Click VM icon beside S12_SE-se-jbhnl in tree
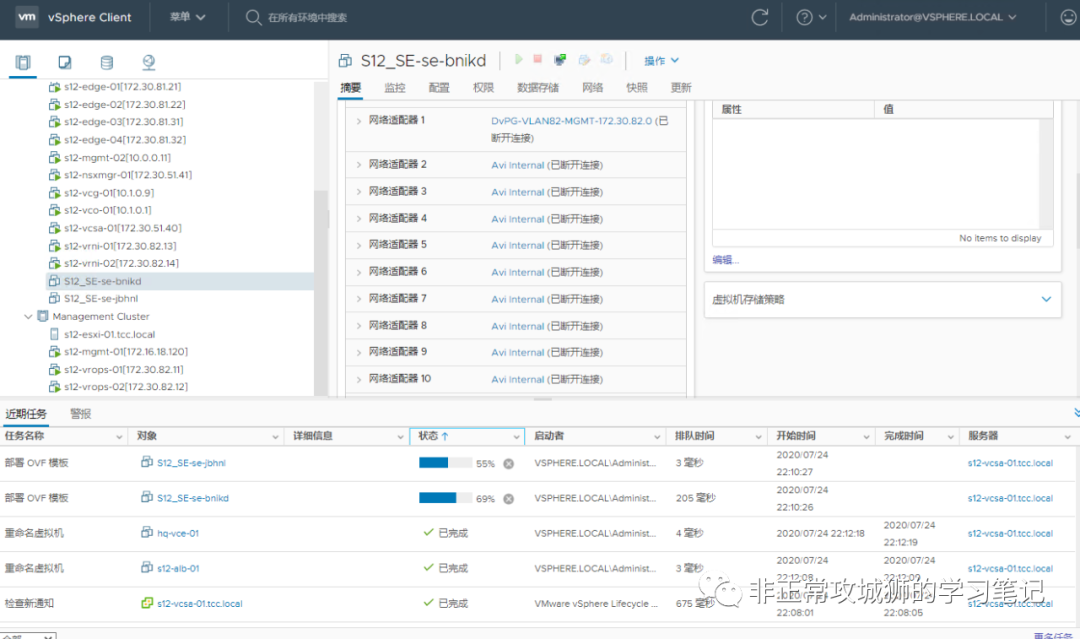The image size is (1080, 639). (54, 298)
